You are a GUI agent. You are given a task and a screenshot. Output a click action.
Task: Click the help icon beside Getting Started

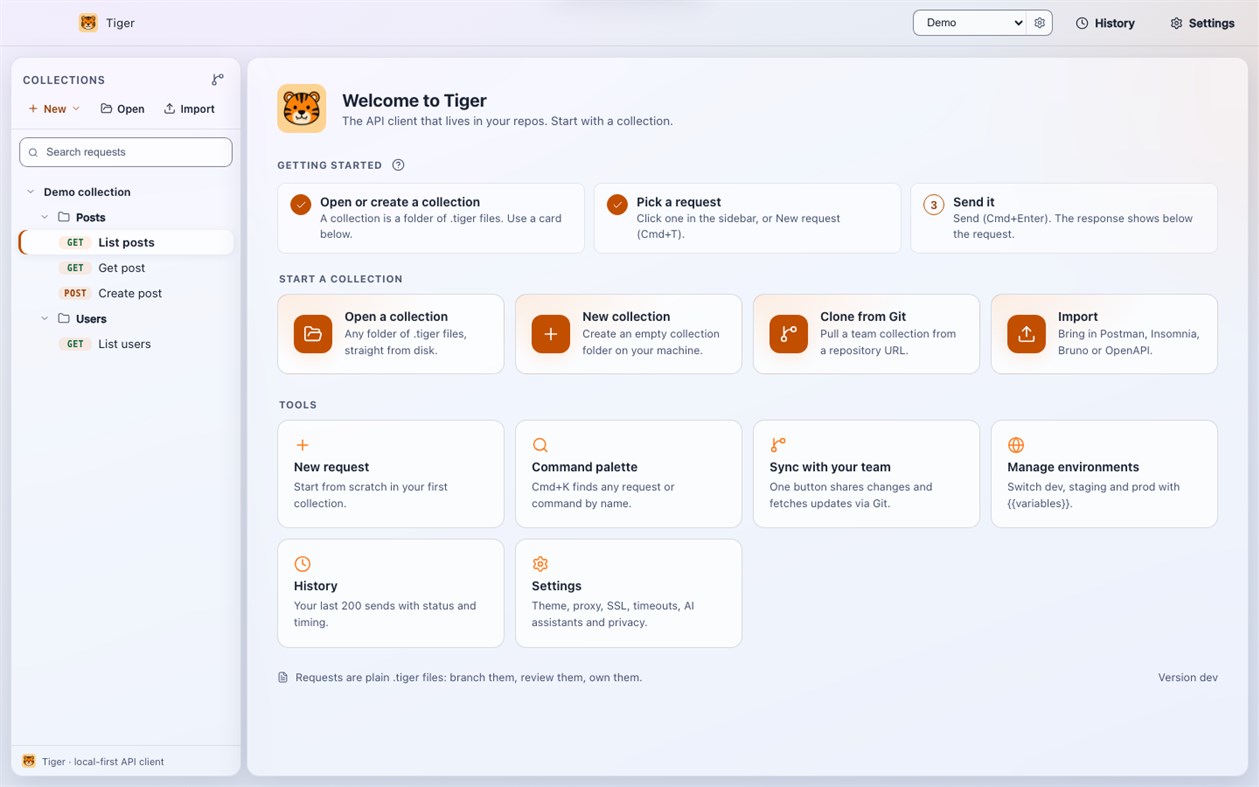click(x=398, y=165)
